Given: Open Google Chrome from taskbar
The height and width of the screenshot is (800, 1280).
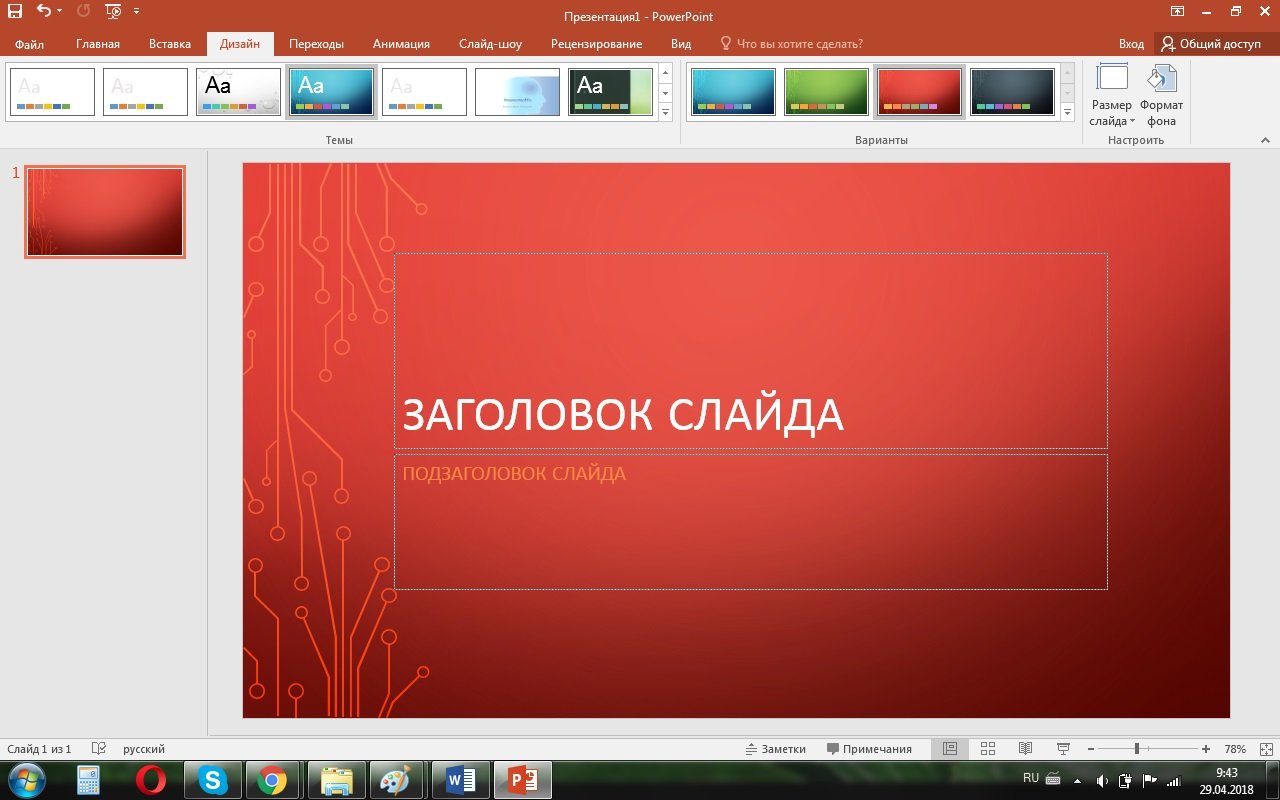Looking at the screenshot, I should (x=272, y=780).
